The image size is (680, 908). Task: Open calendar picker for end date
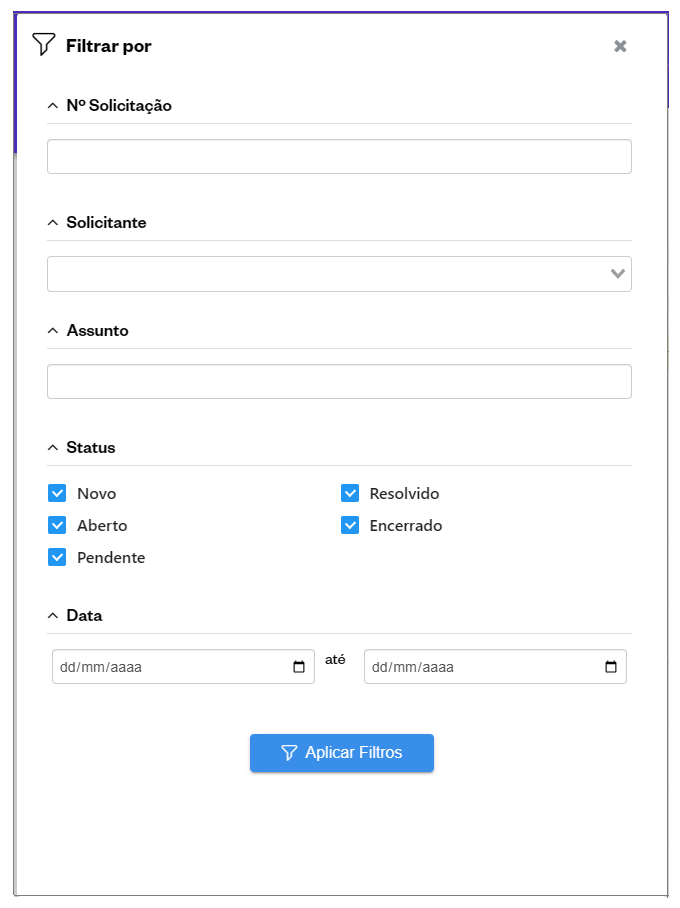pyautogui.click(x=611, y=667)
